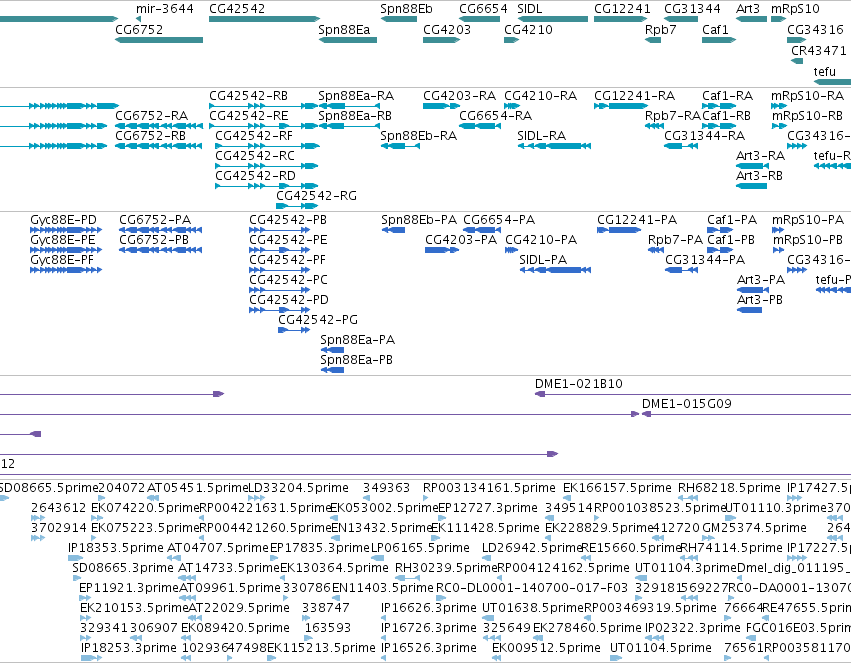Screen dimensions: 851x663
Task: Click the CG4203 gene label
Action: point(447,29)
